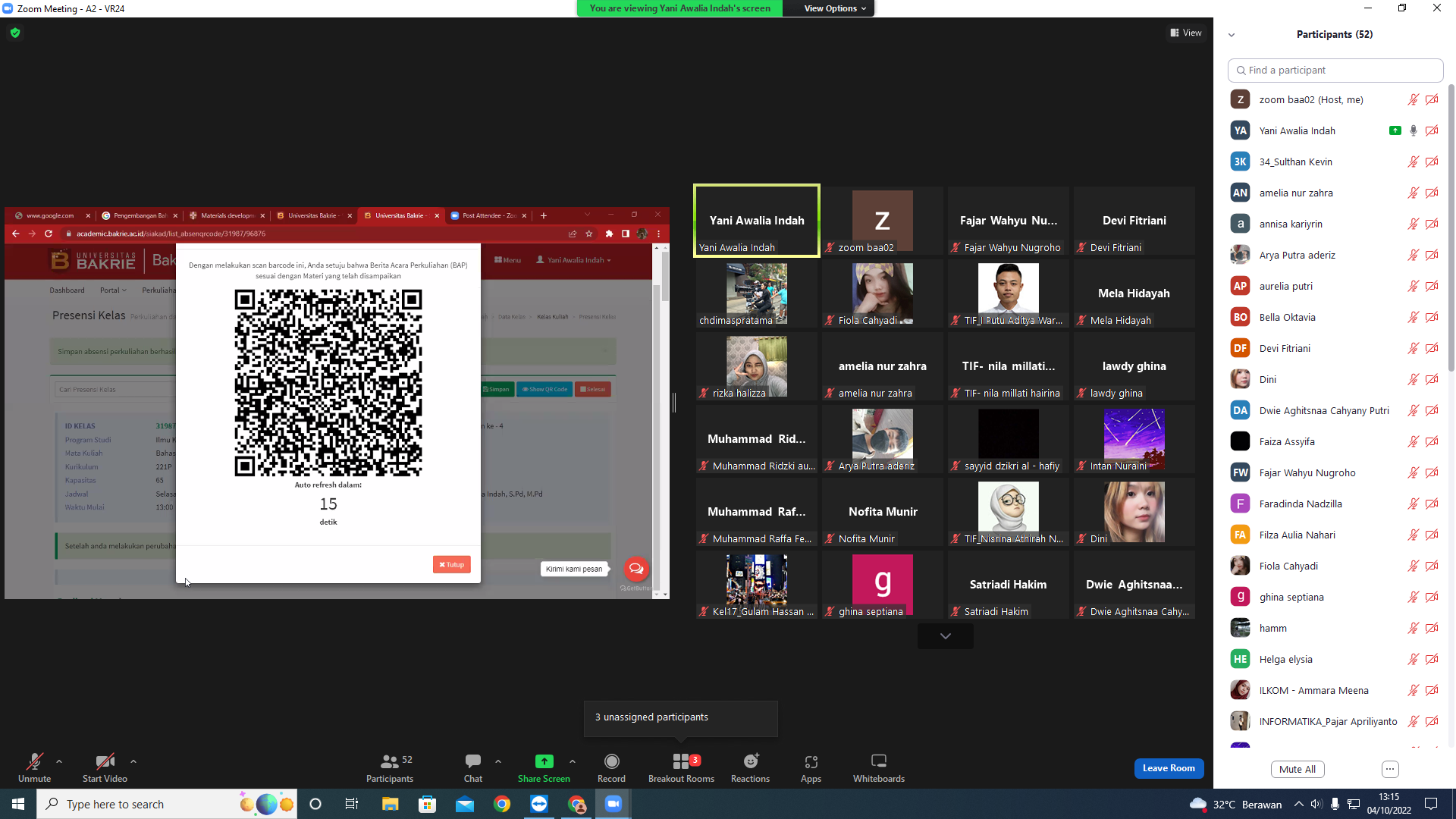Open audio options arrow next to Unmute

(x=59, y=761)
